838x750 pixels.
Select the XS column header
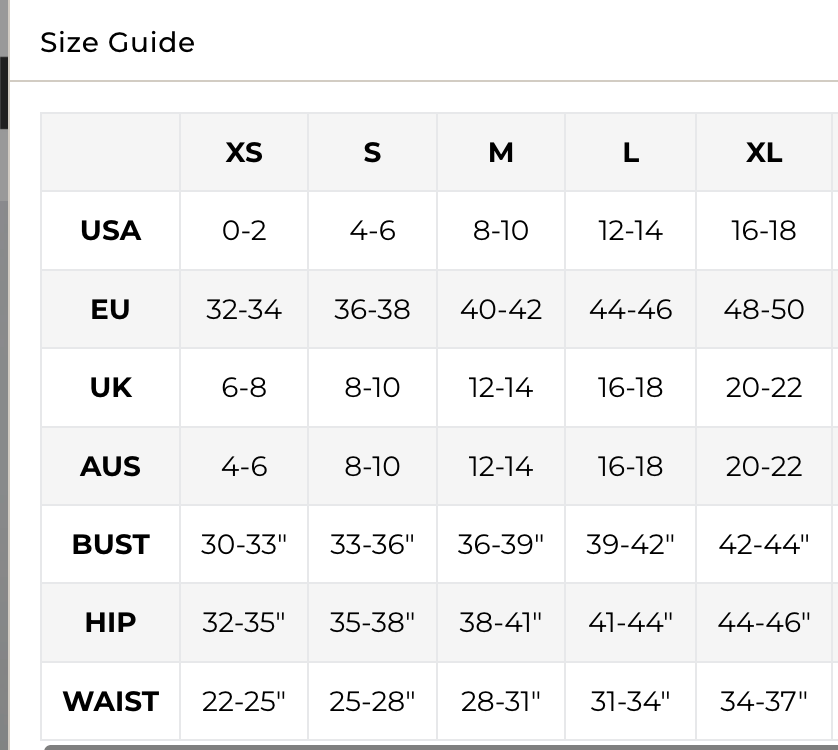(x=244, y=152)
